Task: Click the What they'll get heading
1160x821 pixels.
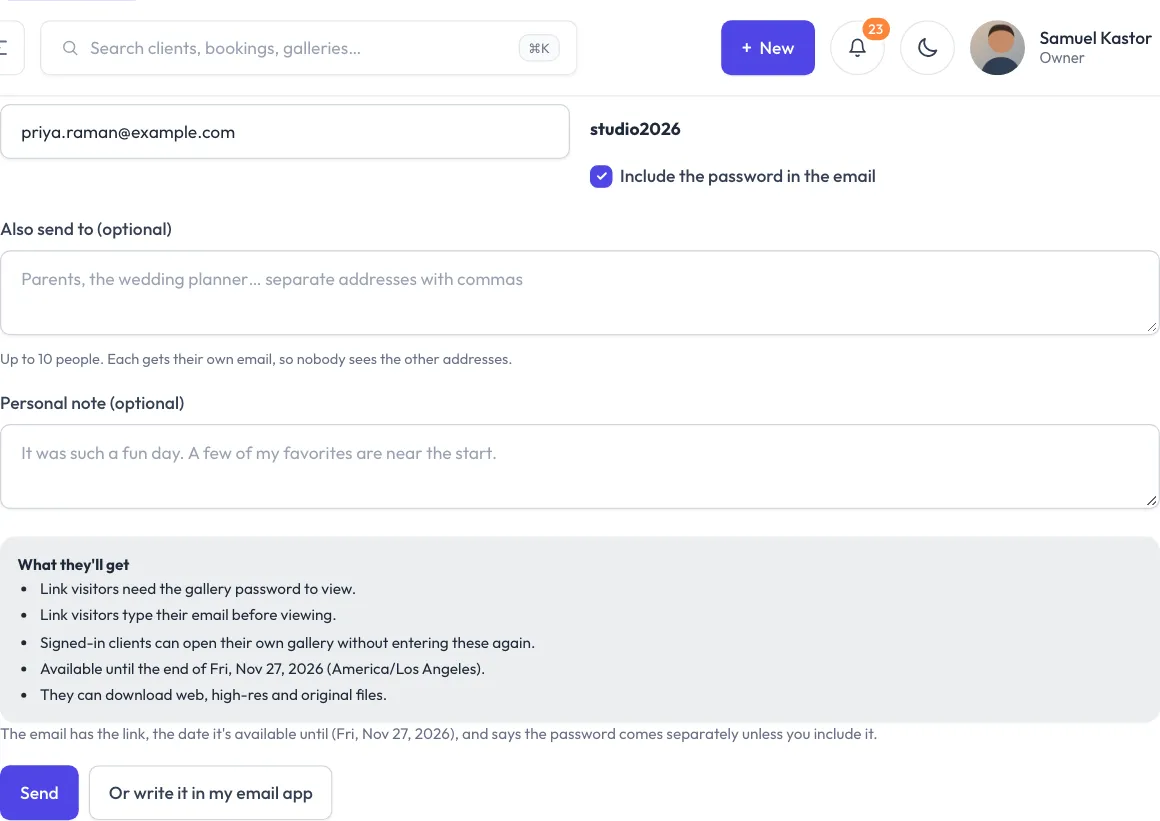Action: point(73,565)
